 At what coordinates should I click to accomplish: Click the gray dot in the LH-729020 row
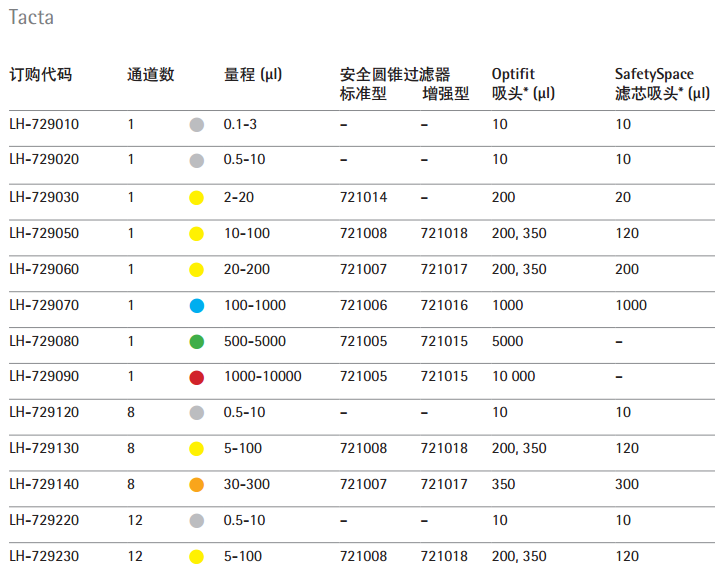pyautogui.click(x=197, y=160)
